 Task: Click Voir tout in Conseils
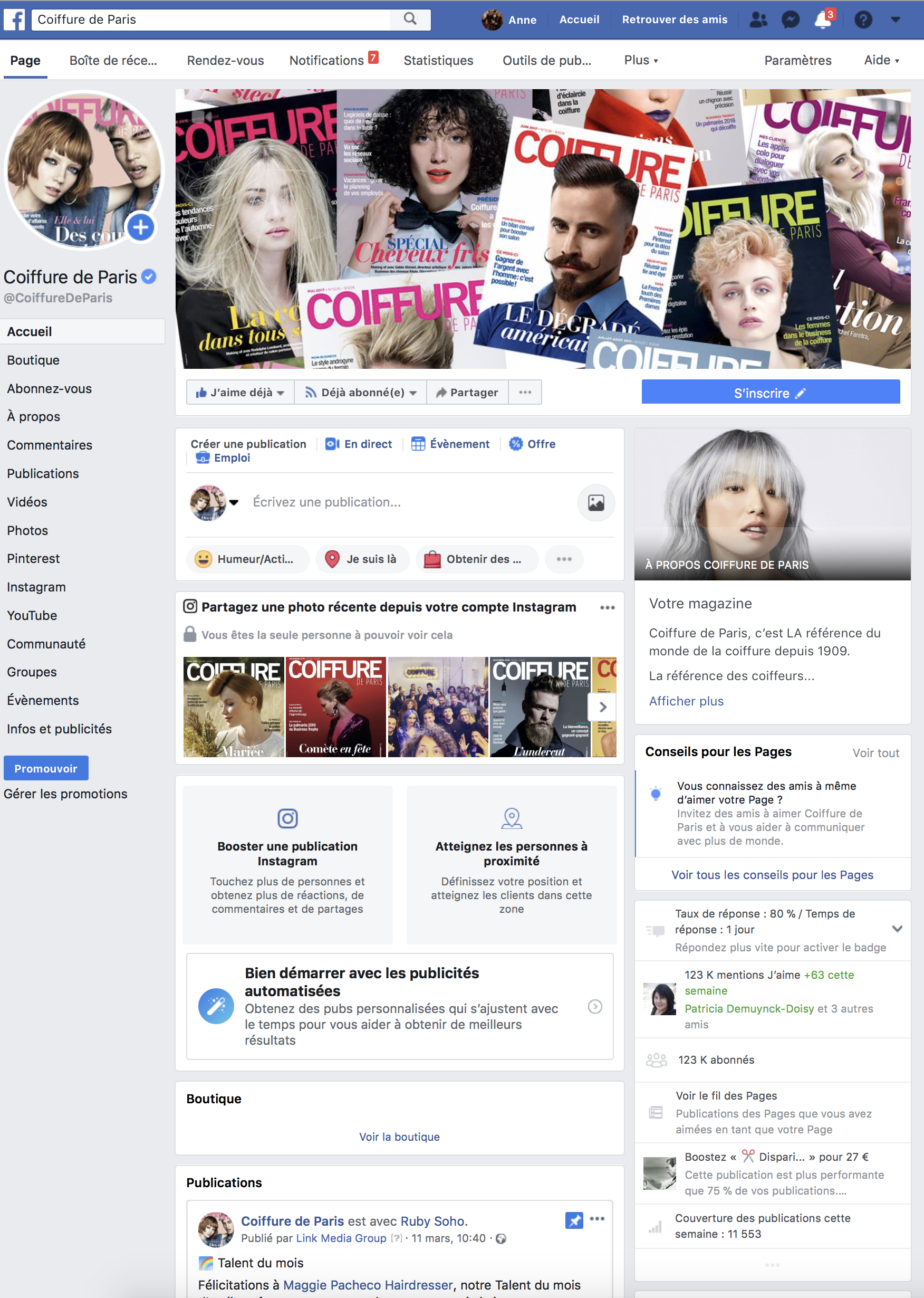[x=875, y=752]
